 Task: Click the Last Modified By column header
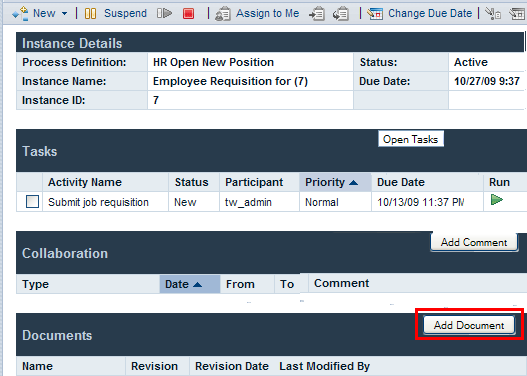click(325, 366)
